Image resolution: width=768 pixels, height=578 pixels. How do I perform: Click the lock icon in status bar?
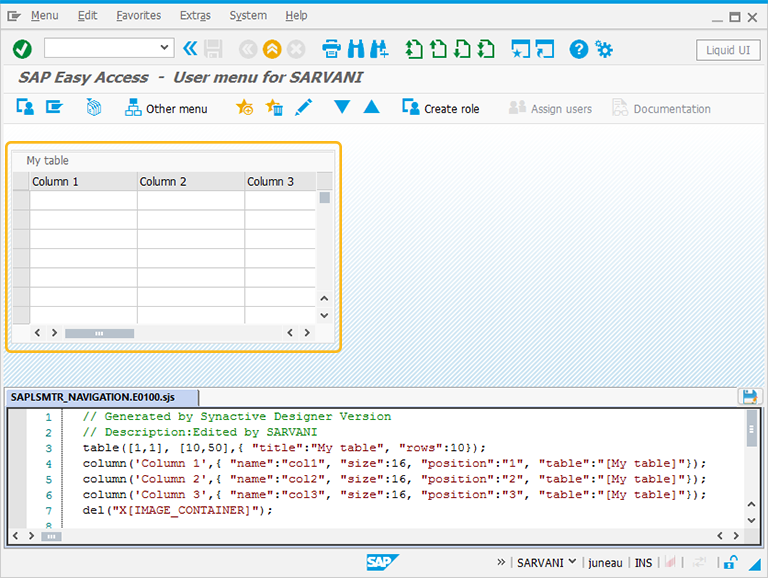point(730,562)
